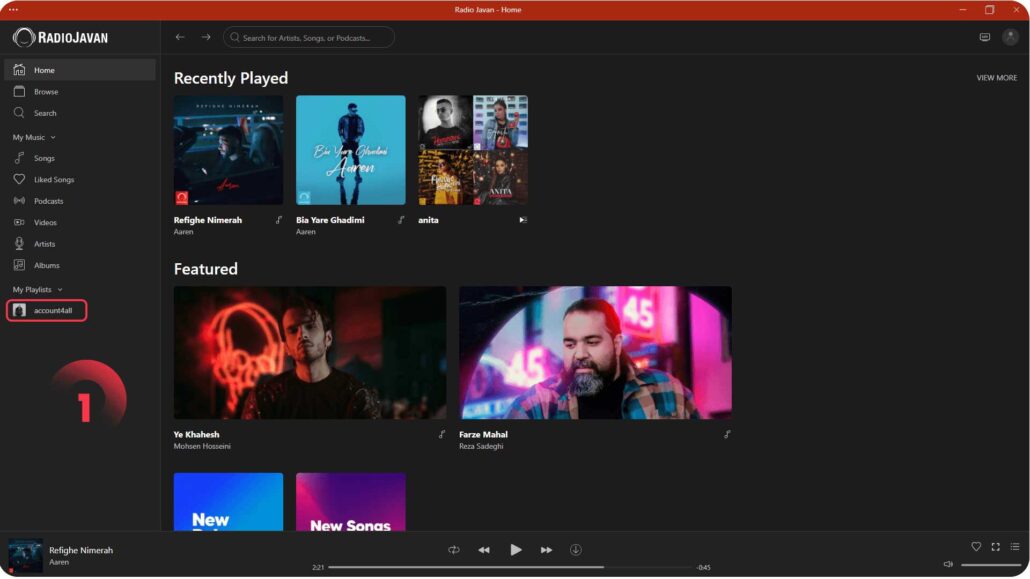This screenshot has width=1030, height=579.
Task: Seek within the song progress bar
Action: click(x=510, y=567)
